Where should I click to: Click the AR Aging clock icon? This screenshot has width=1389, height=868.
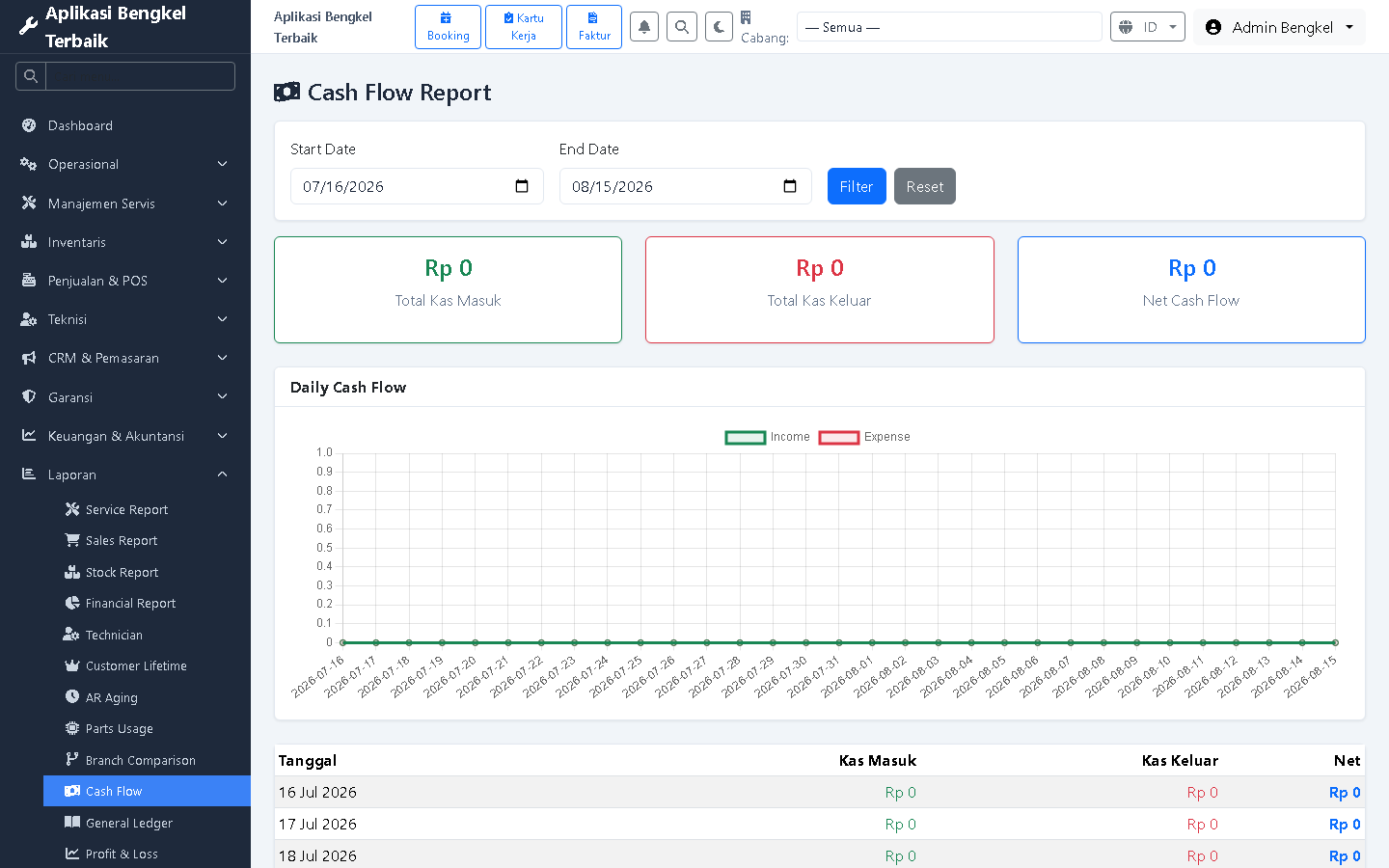[72, 696]
